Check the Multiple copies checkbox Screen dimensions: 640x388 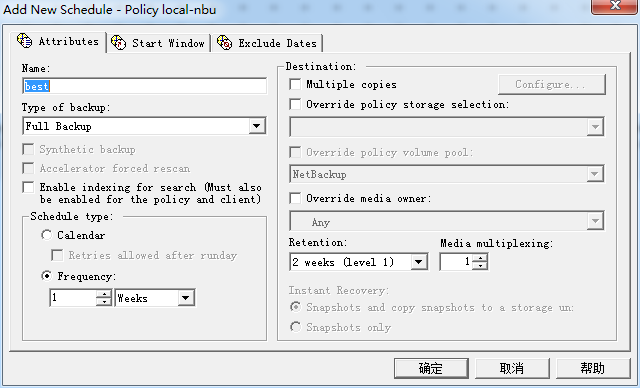pyautogui.click(x=295, y=84)
